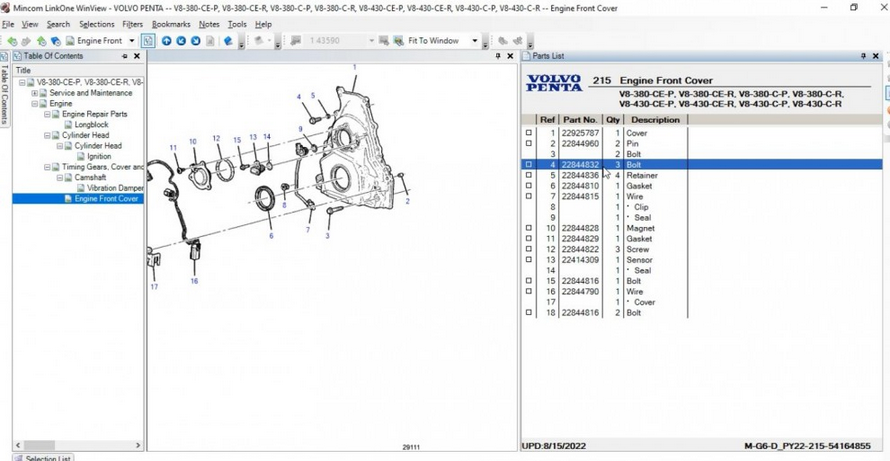
Task: Collapse the Engine Repair Parts node
Action: tap(47, 114)
